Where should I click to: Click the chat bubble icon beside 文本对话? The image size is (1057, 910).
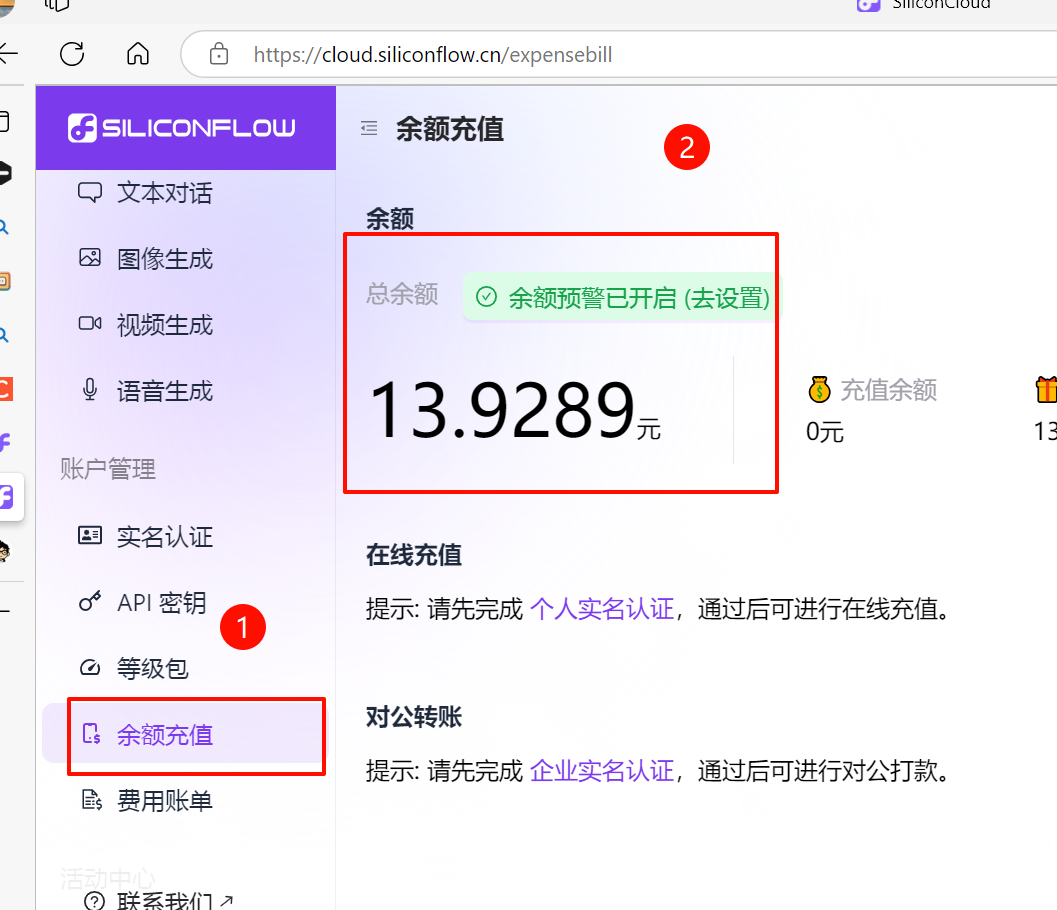coord(90,193)
